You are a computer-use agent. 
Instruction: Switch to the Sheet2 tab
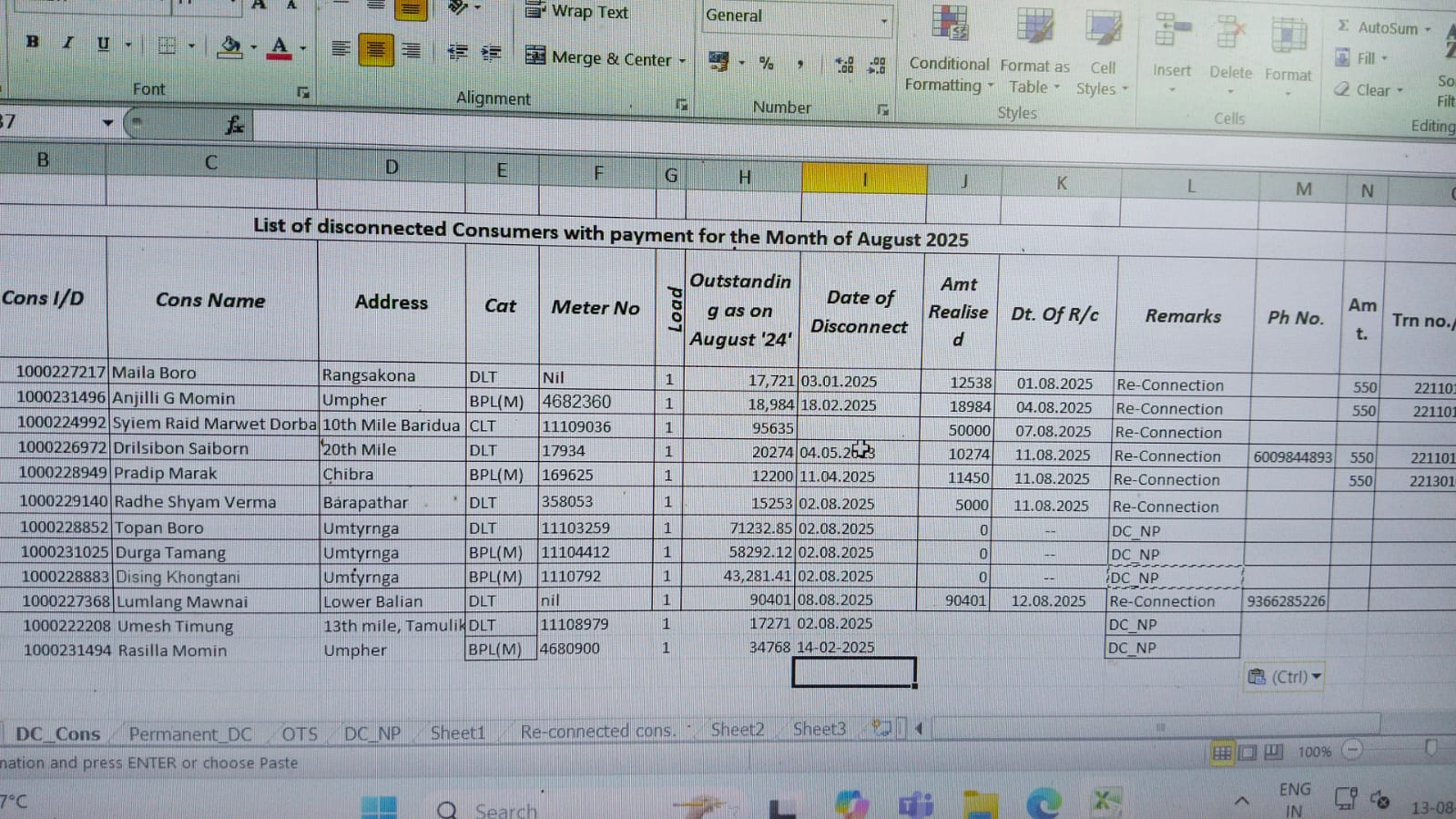[x=737, y=729]
